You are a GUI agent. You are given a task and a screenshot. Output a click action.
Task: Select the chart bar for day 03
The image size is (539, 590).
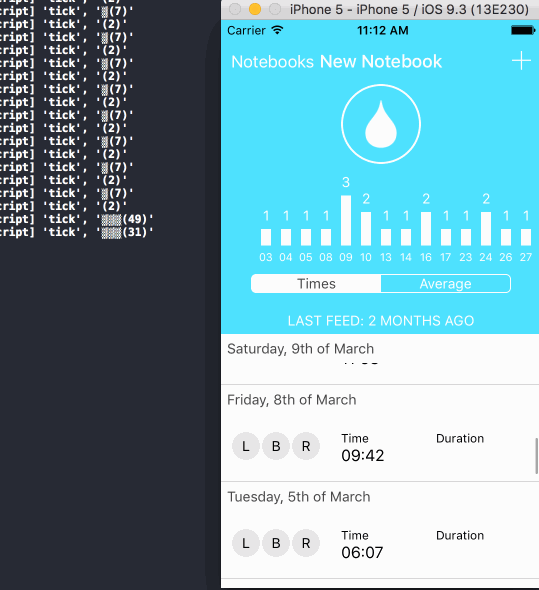[266, 237]
